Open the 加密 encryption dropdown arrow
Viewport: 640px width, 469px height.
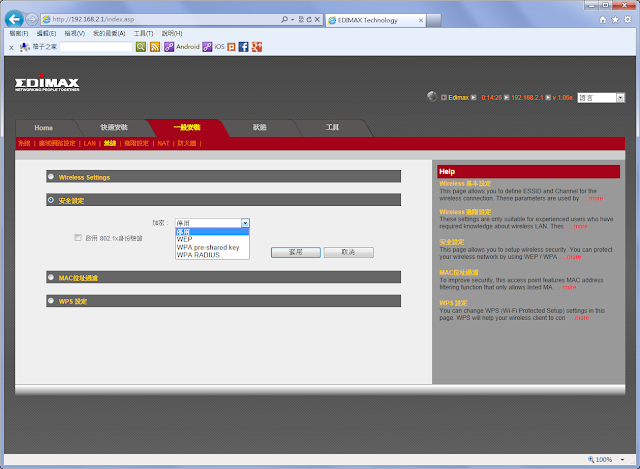pyautogui.click(x=245, y=223)
